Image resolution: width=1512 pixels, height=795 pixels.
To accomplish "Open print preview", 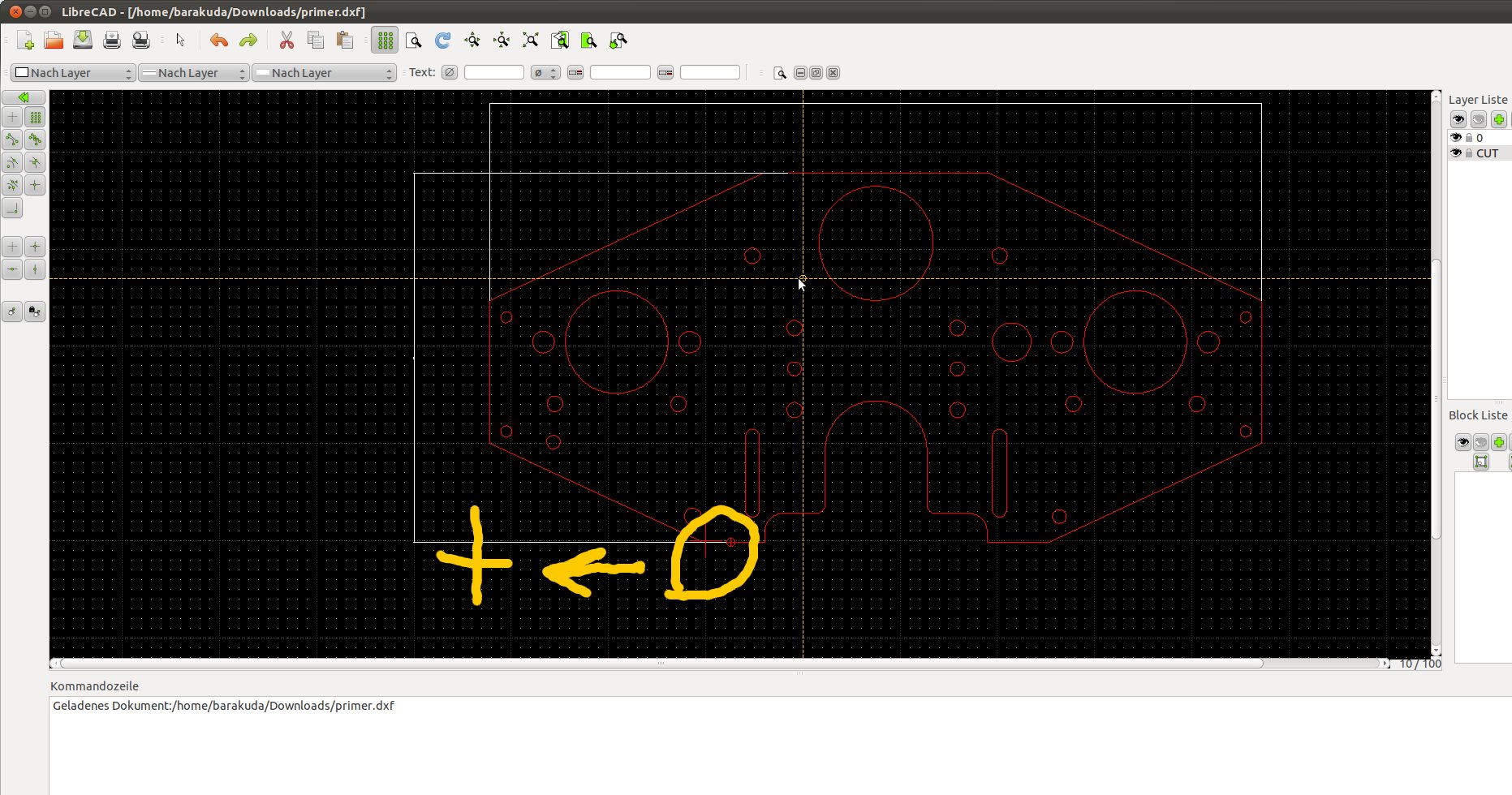I will [141, 41].
